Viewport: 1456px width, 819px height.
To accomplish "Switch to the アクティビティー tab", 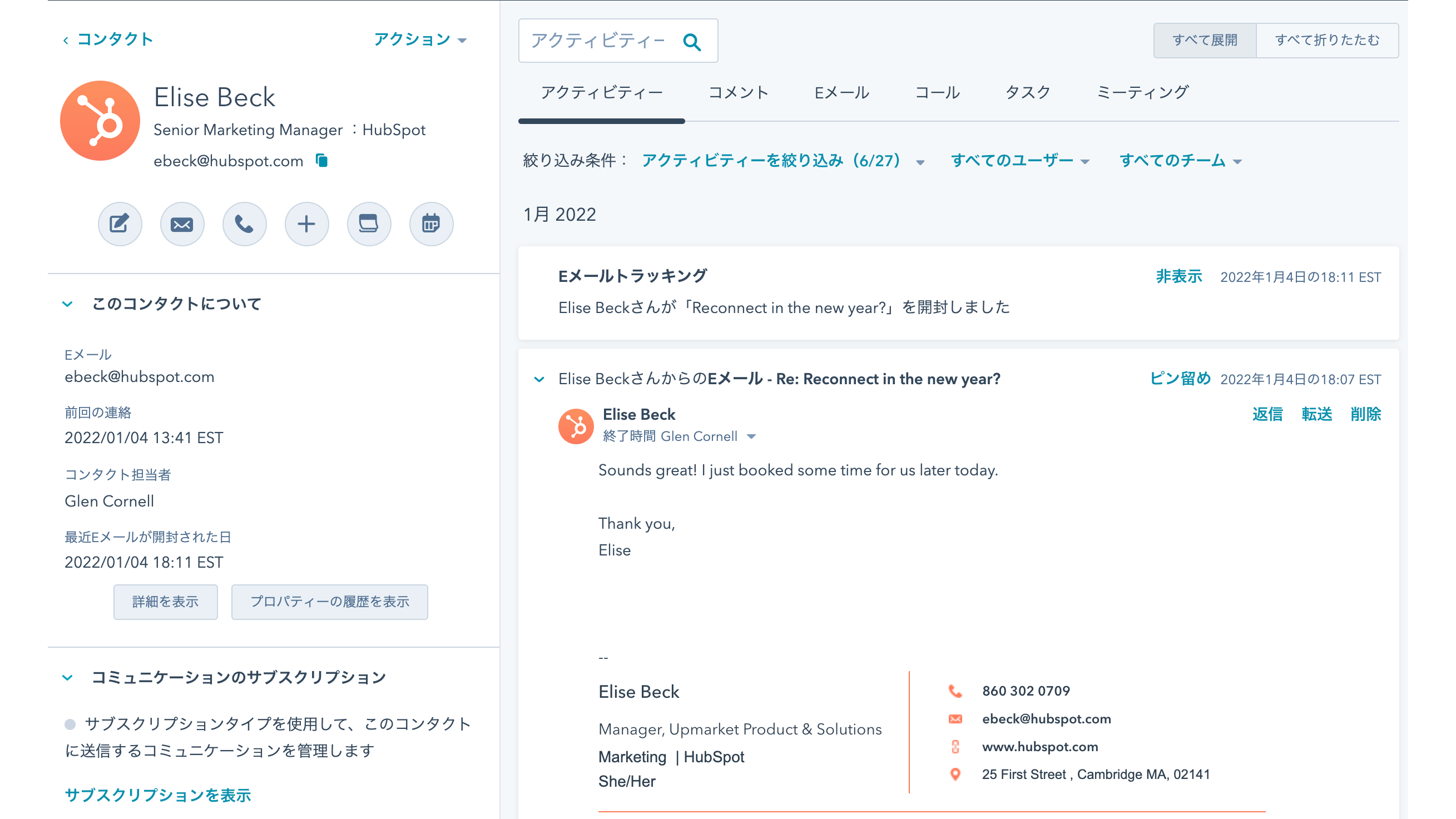I will pos(601,92).
